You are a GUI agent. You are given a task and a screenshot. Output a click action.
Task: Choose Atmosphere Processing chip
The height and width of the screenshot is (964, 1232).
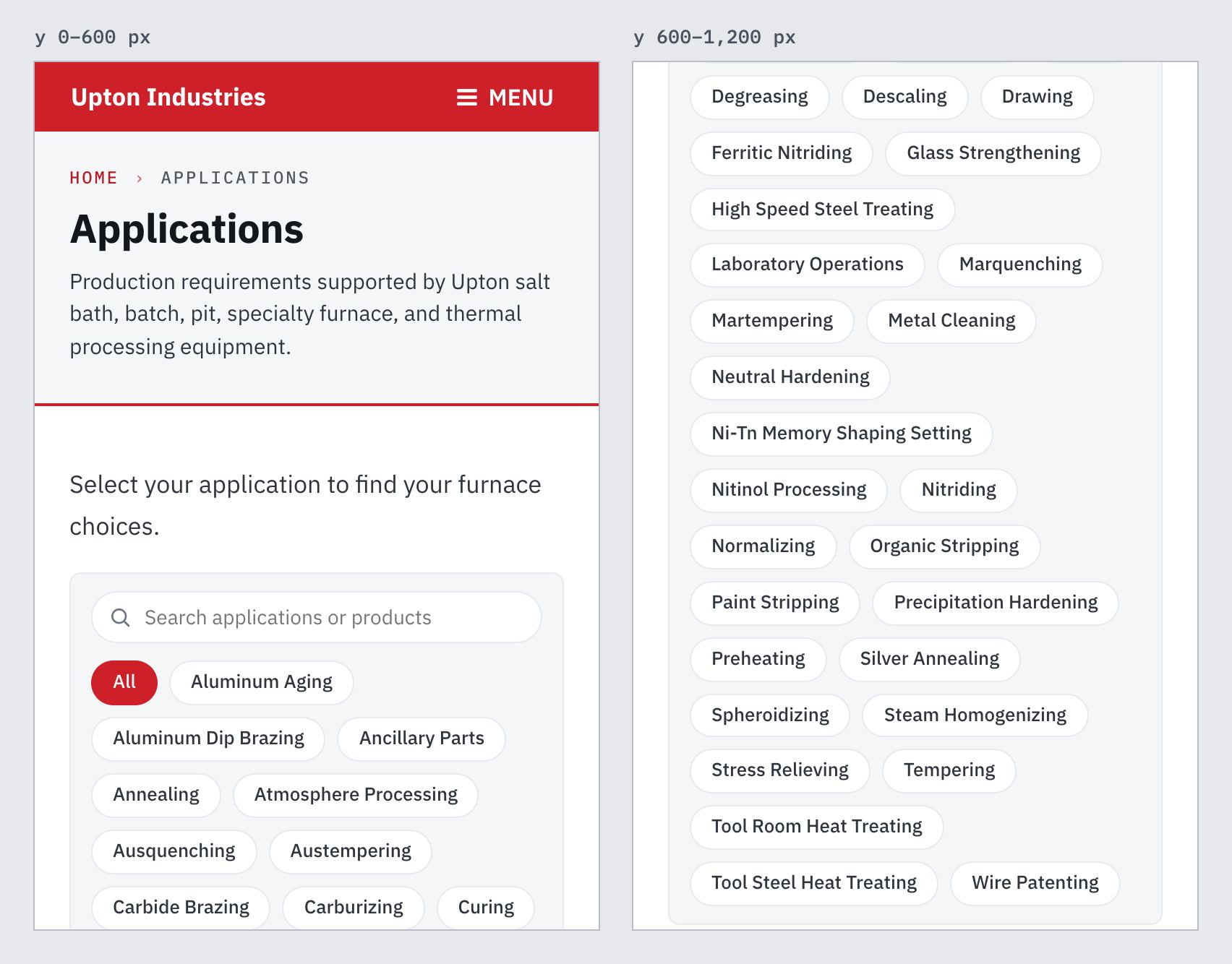pos(356,795)
